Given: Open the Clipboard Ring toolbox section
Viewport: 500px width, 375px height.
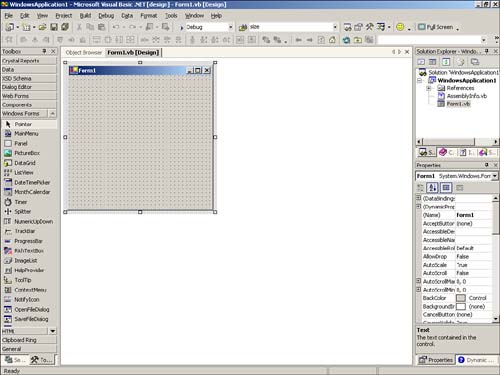Looking at the screenshot, I should pyautogui.click(x=29, y=340).
